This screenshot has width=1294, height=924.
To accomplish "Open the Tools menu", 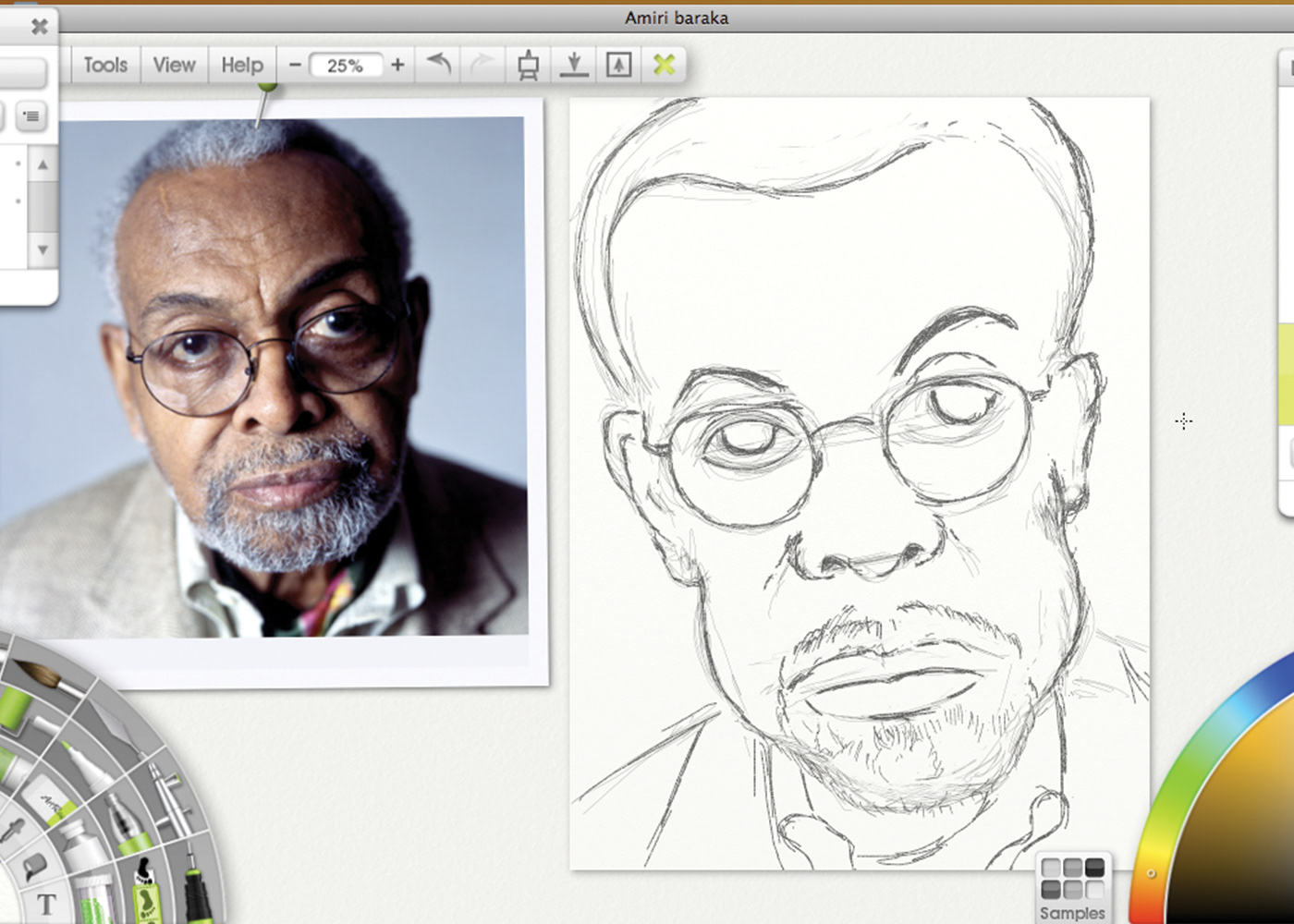I will click(105, 65).
